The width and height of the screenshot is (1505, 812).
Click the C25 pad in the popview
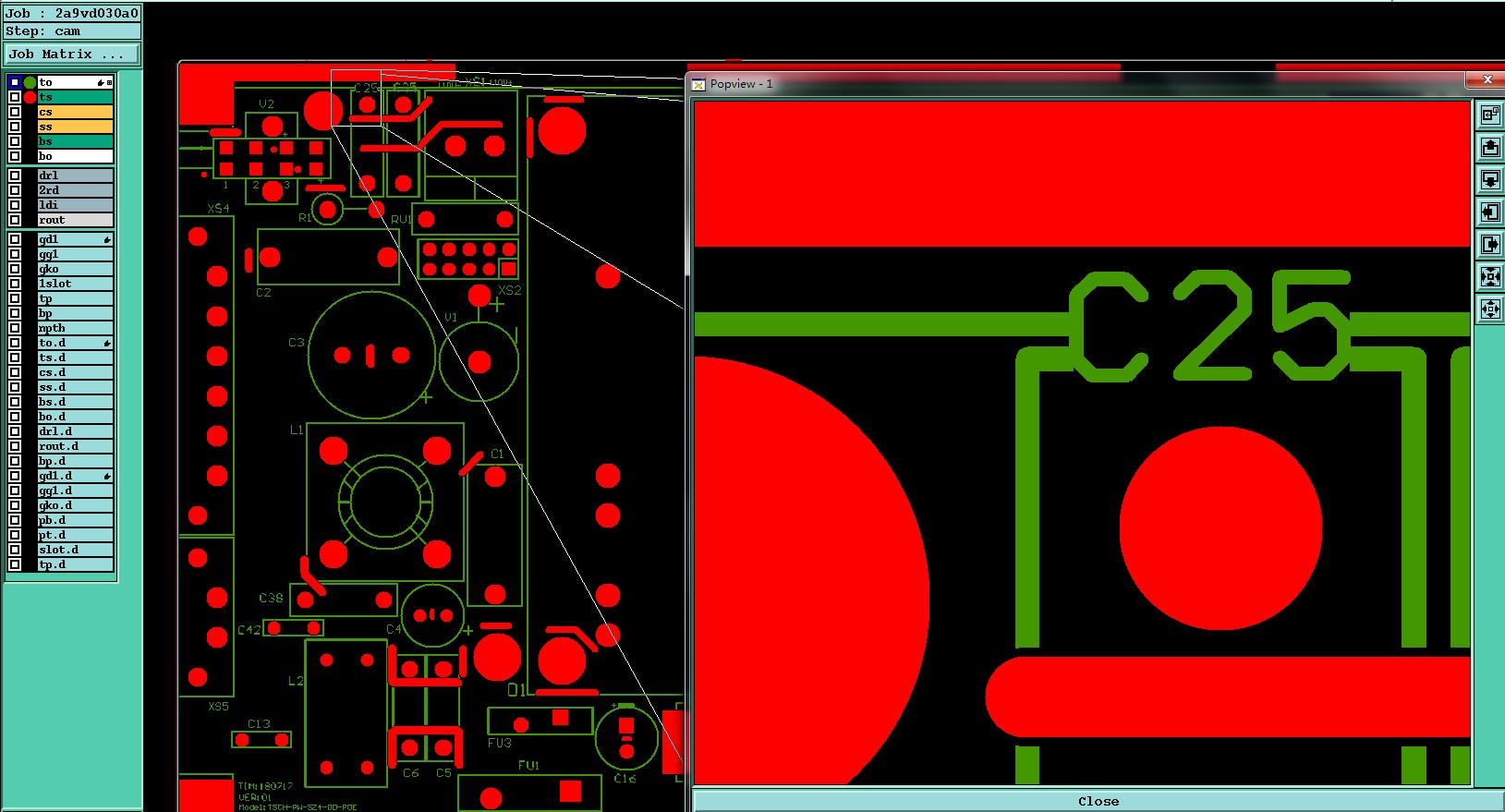point(1220,528)
